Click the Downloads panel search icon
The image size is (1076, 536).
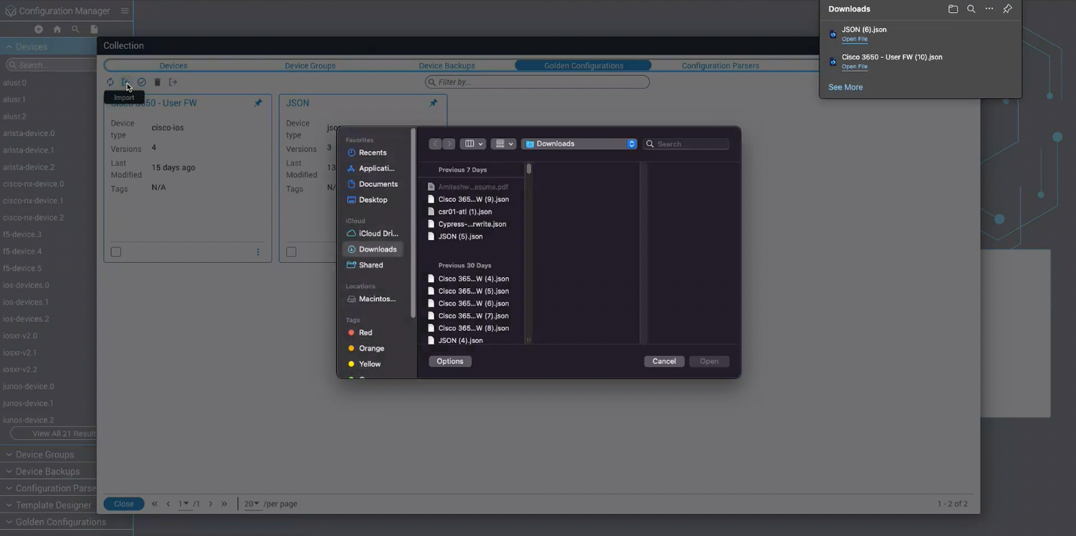pos(971,9)
